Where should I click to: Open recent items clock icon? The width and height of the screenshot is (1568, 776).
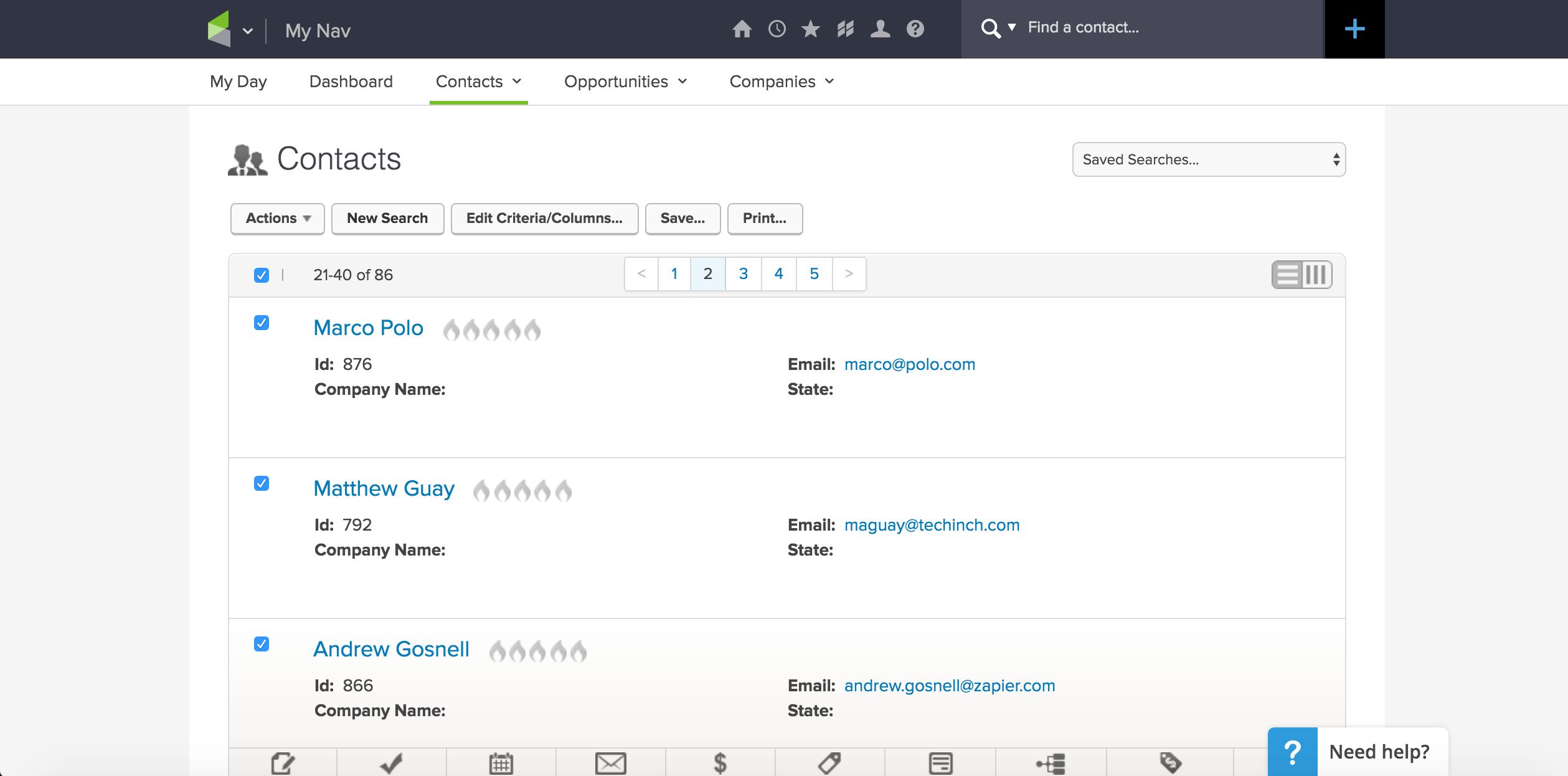(x=777, y=29)
